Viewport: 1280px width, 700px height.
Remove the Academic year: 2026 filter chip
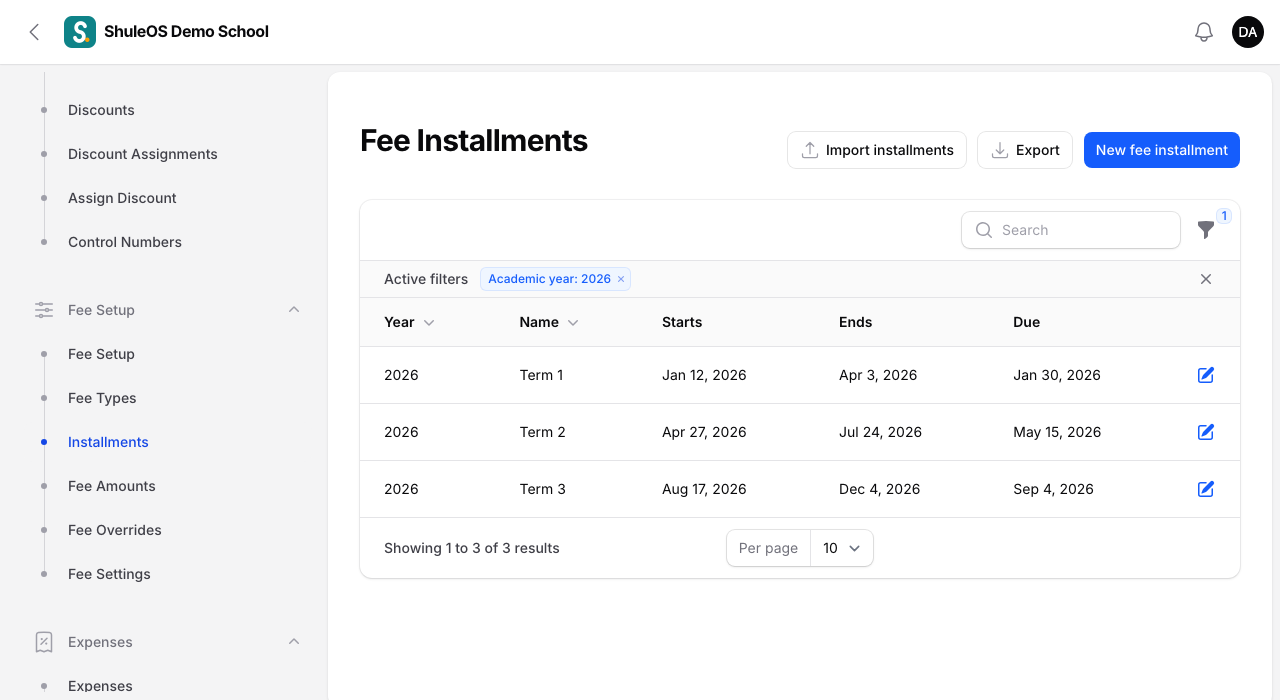pyautogui.click(x=621, y=279)
